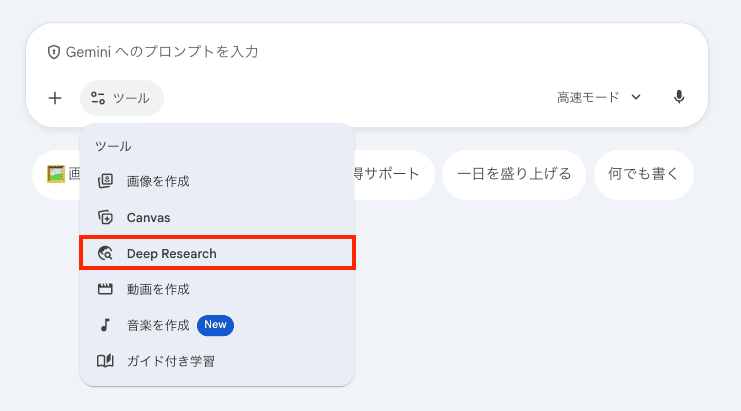Click the shield icon in prompt box
The height and width of the screenshot is (411, 741).
[x=54, y=52]
